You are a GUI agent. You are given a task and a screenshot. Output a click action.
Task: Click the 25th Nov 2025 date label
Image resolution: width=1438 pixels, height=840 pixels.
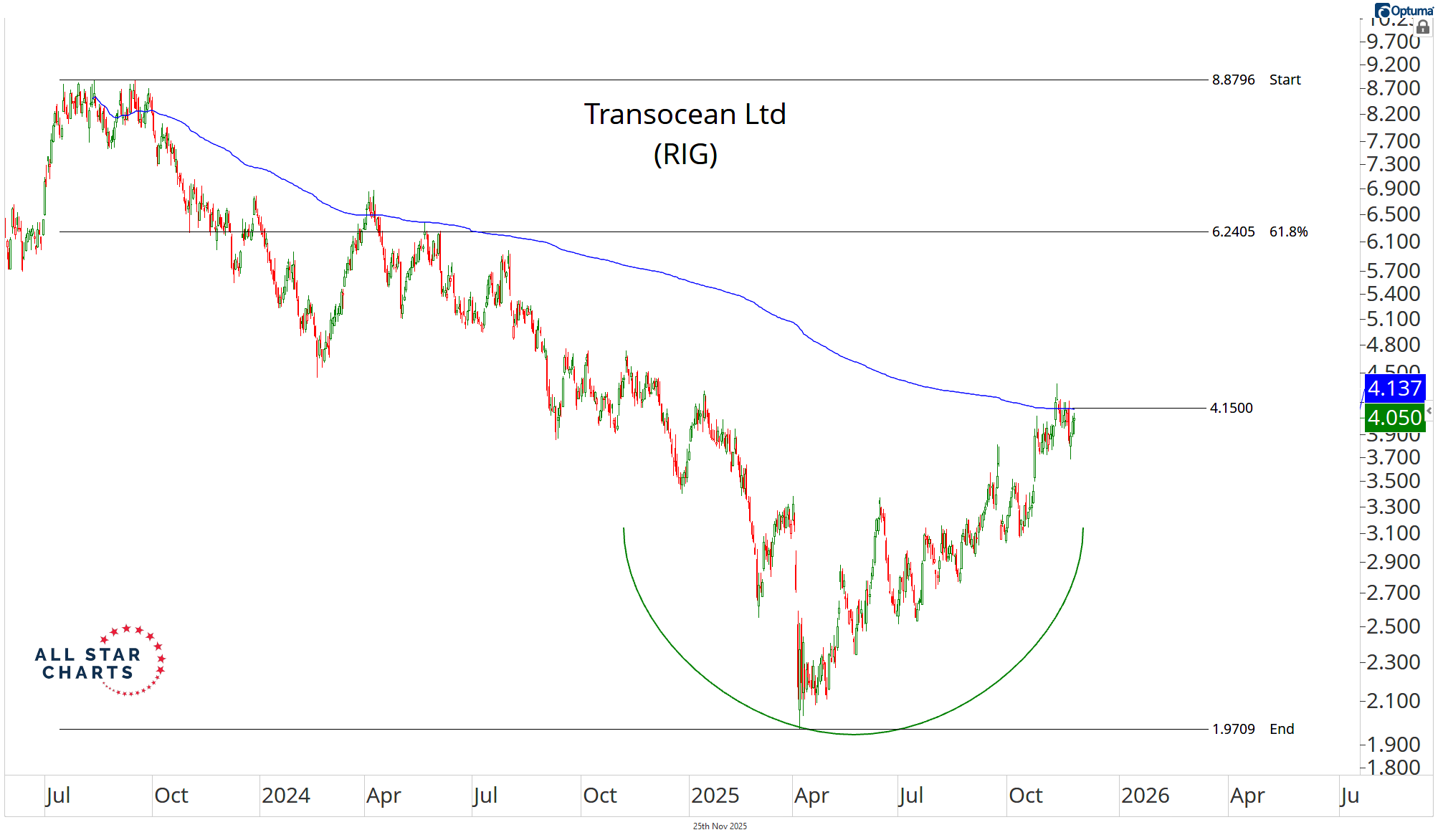[720, 826]
